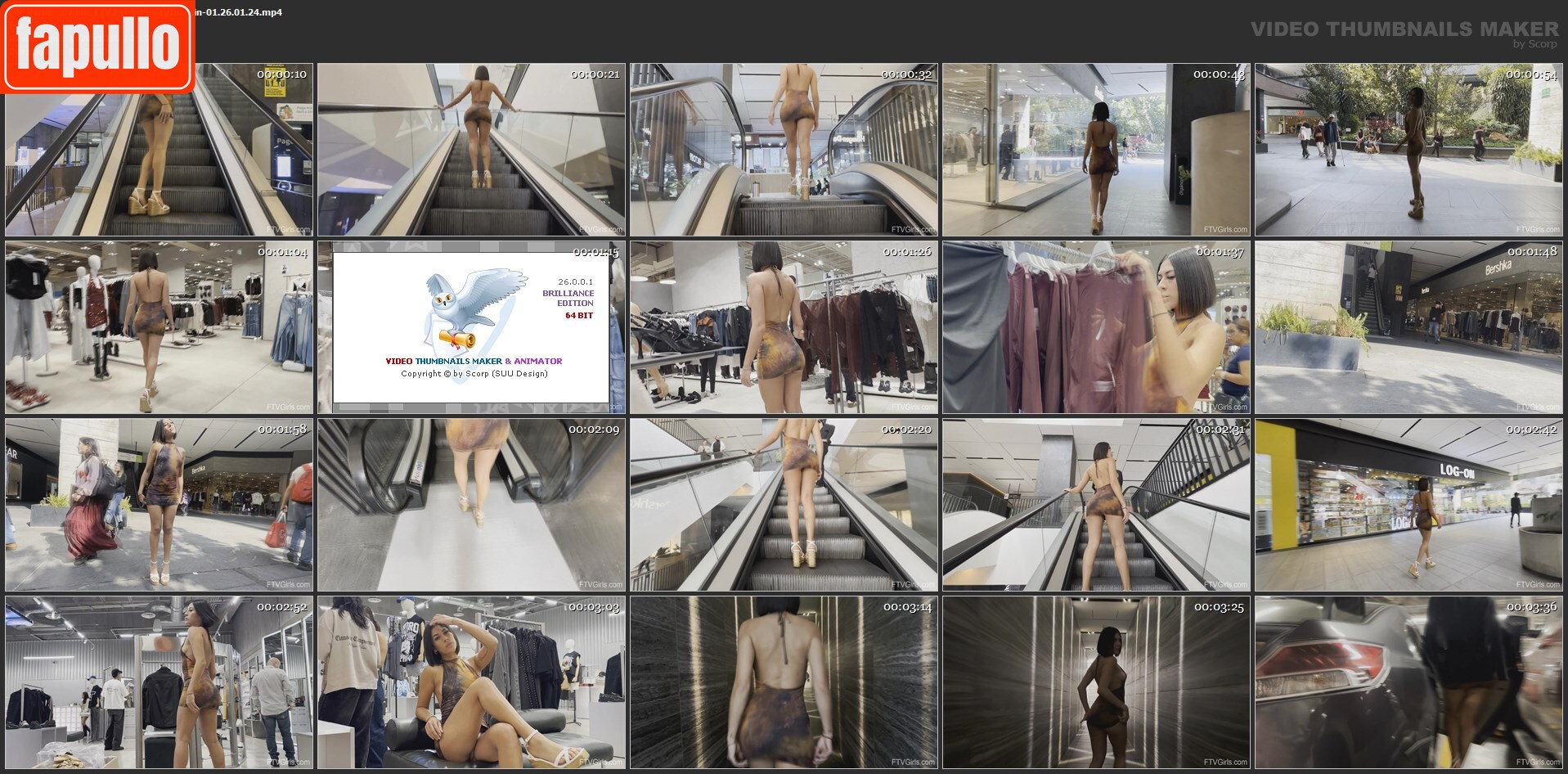Open the frame at timestamp 00:01:58
This screenshot has height=774, width=1568.
(x=159, y=505)
